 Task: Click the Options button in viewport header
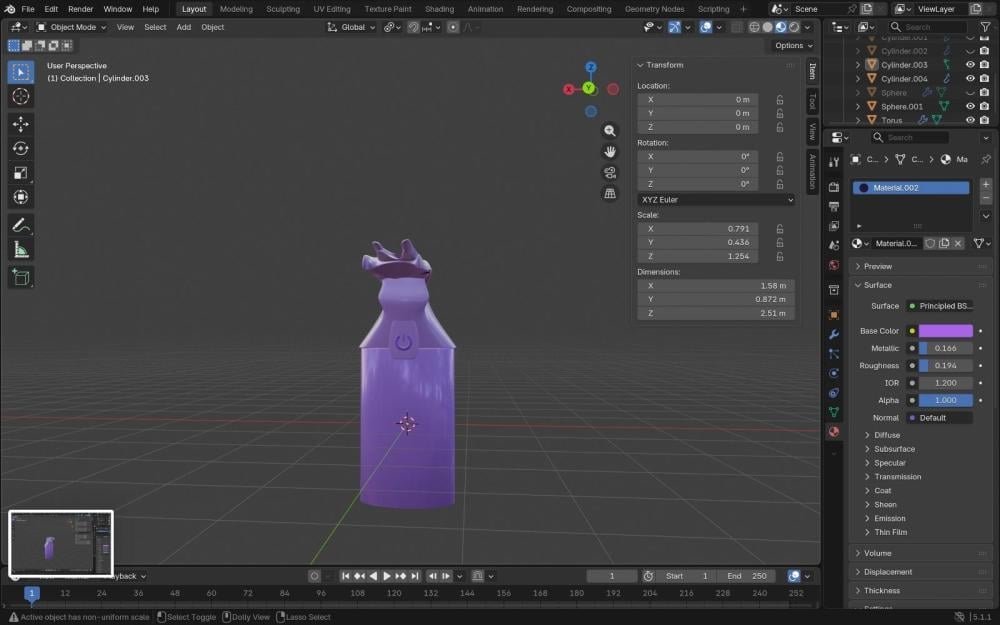[793, 45]
